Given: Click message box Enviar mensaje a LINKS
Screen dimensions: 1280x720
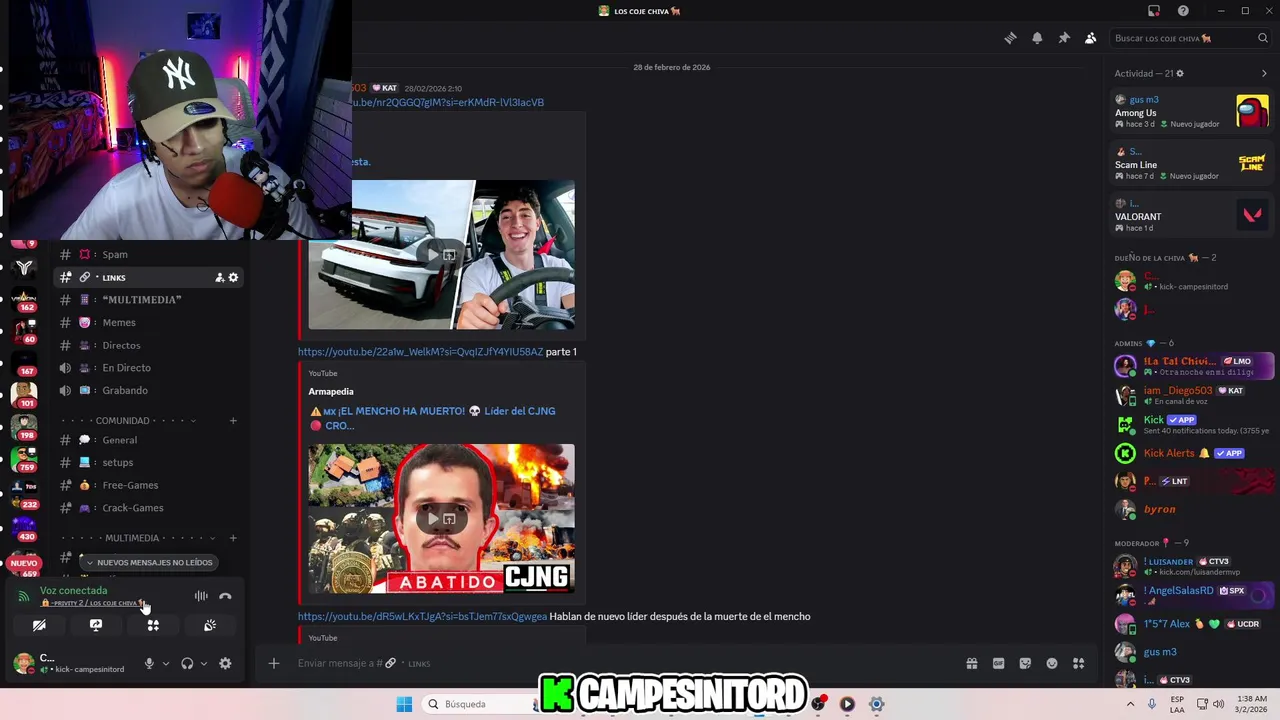Looking at the screenshot, I should click(620, 663).
